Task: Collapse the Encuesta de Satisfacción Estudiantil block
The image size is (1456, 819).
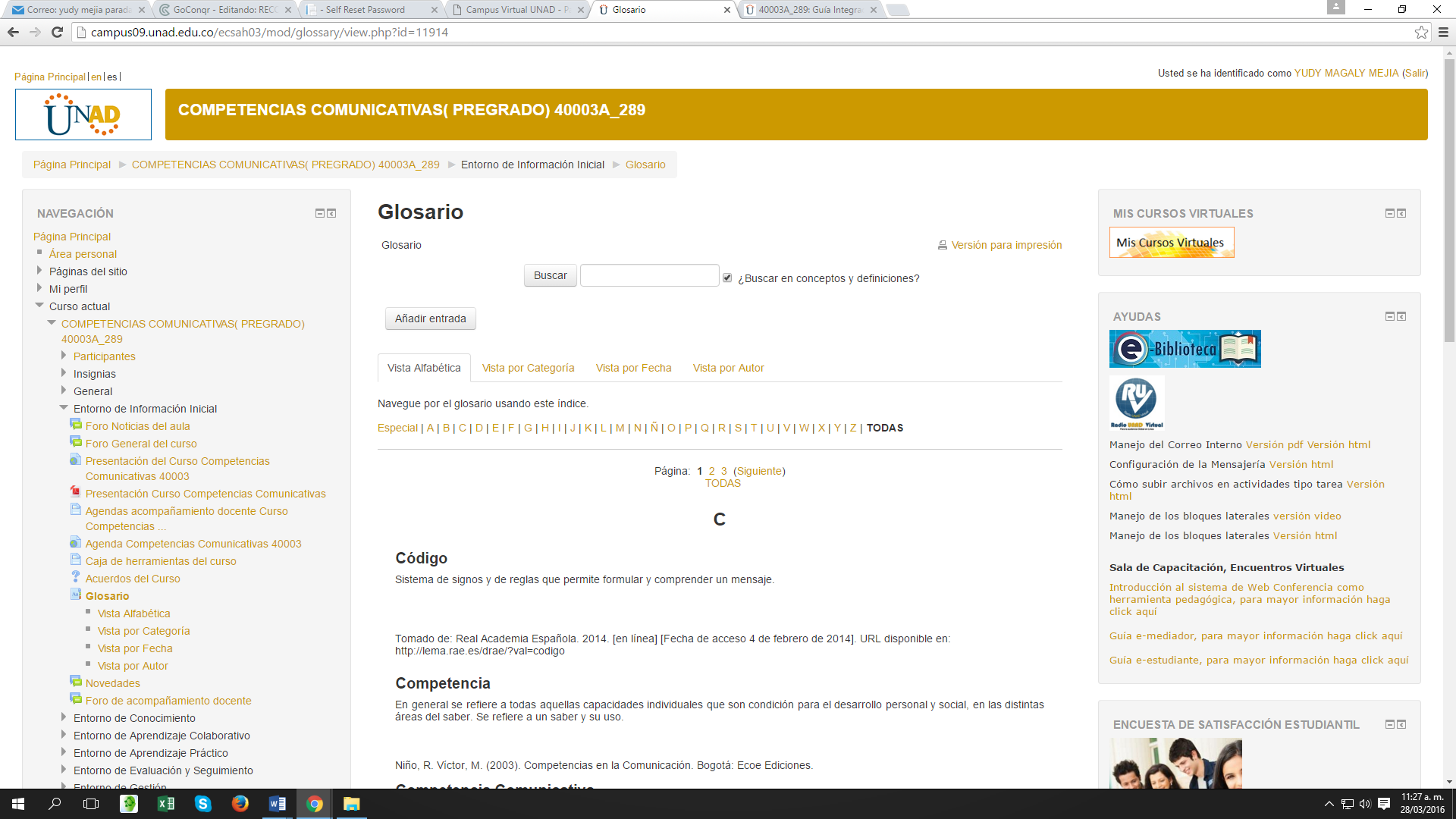Action: (1389, 724)
